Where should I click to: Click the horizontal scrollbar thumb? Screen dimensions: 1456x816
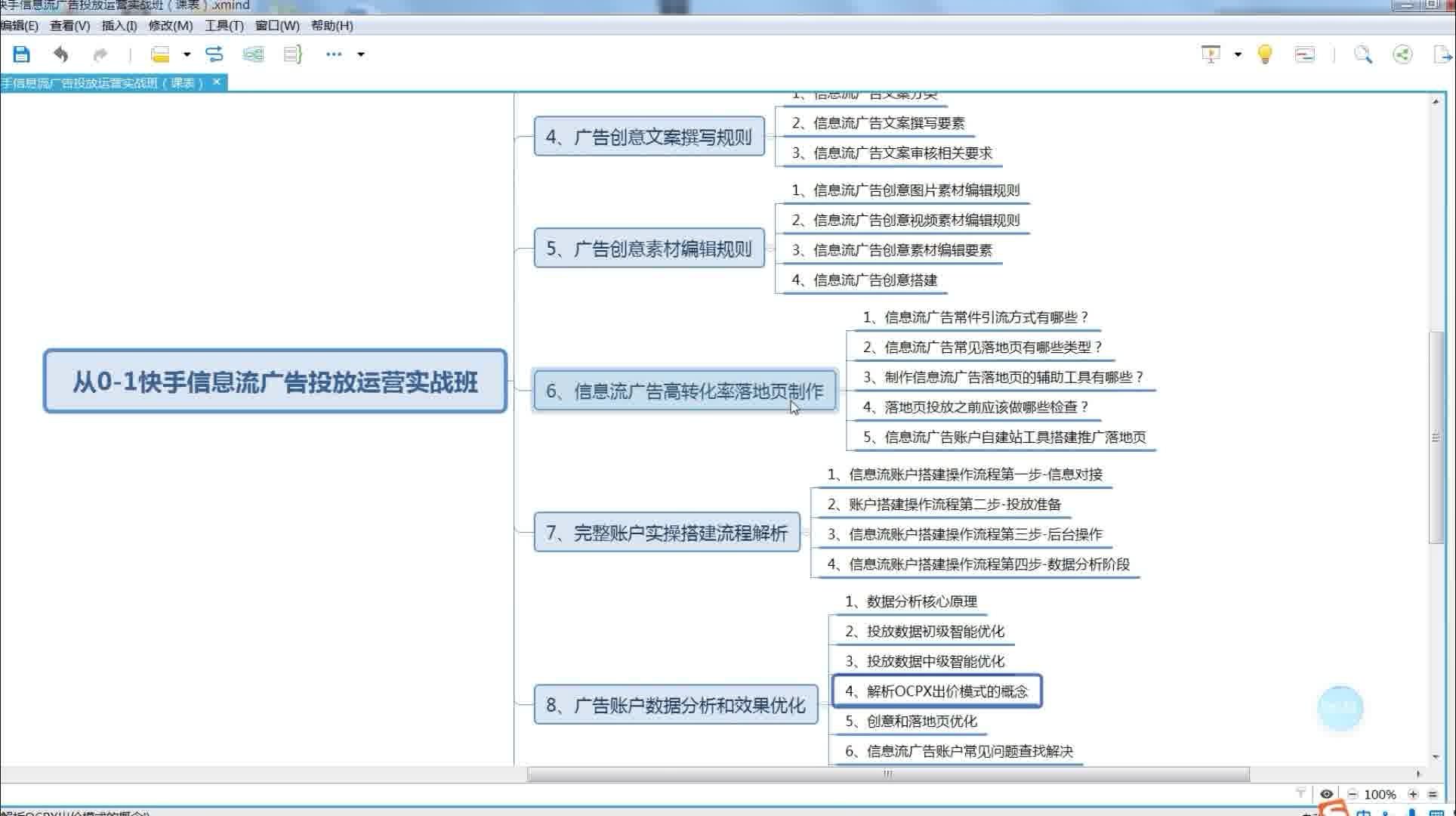[x=888, y=774]
